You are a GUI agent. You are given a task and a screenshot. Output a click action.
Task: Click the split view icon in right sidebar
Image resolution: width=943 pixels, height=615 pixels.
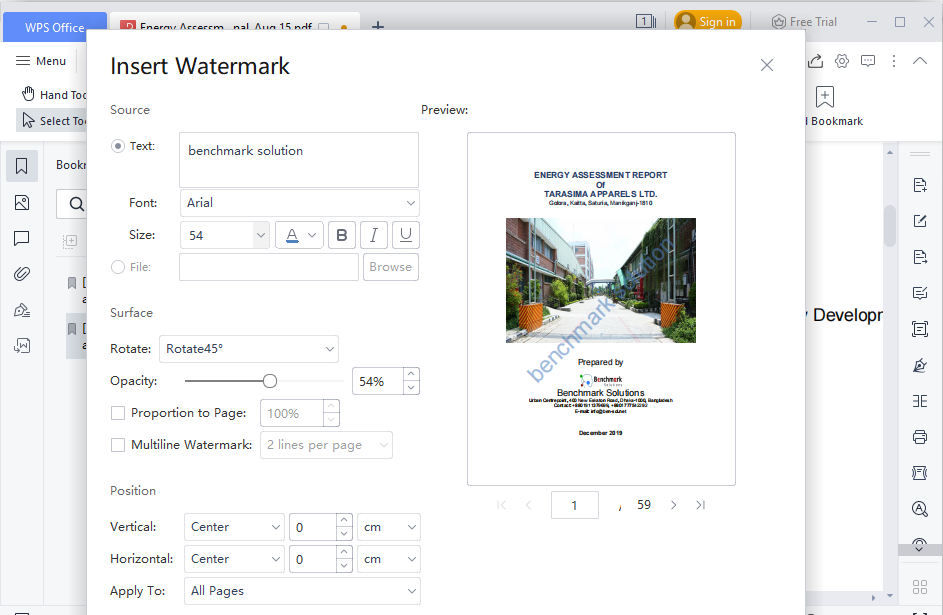(920, 401)
